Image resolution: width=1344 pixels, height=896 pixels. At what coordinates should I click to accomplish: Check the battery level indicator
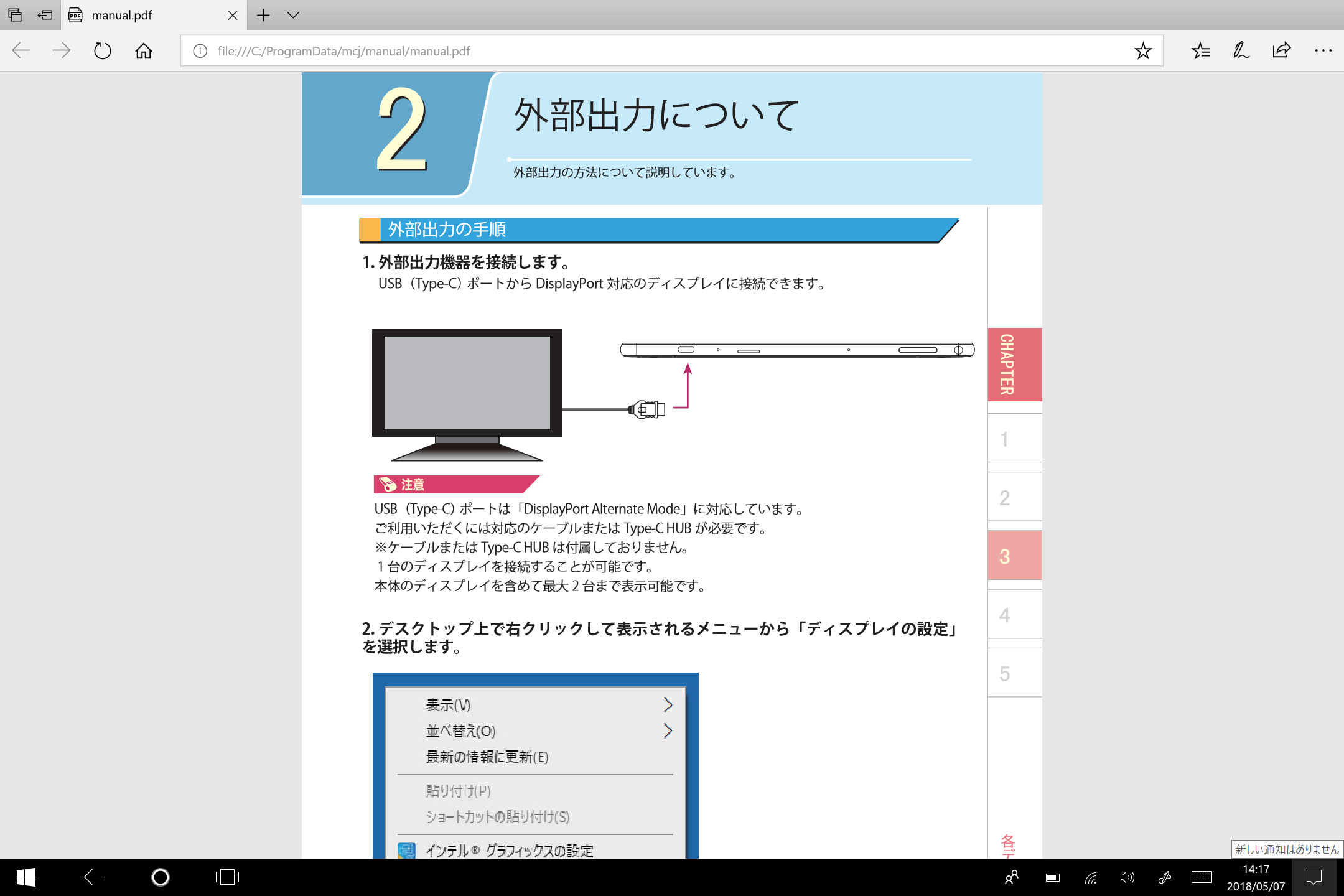1052,878
